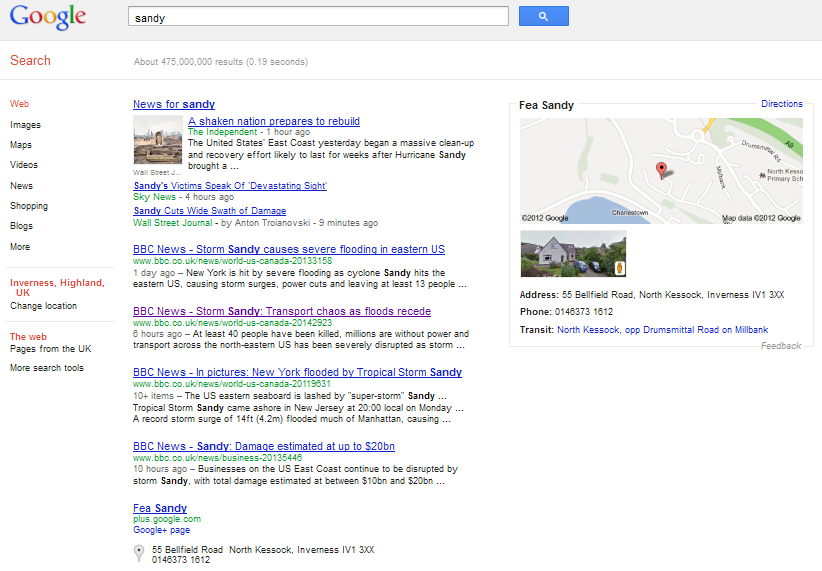Click the Fea Sandy map preview
Viewport: 822px width, 571px height.
661,171
